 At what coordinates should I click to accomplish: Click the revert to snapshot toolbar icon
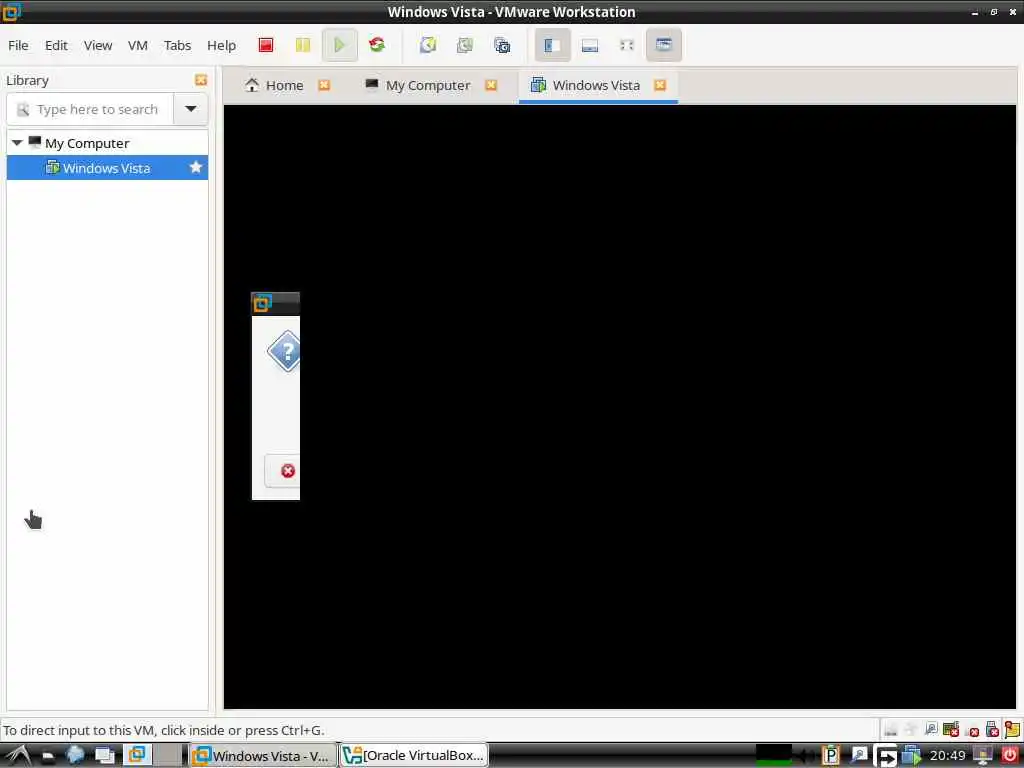click(465, 45)
